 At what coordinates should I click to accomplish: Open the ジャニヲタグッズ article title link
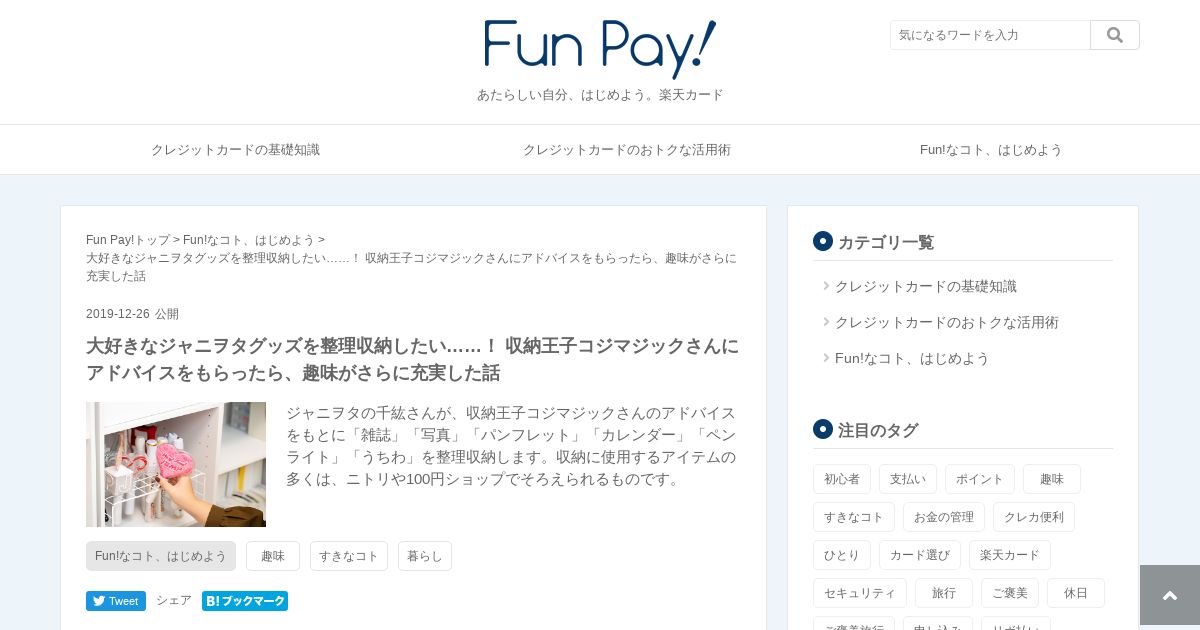click(x=412, y=359)
